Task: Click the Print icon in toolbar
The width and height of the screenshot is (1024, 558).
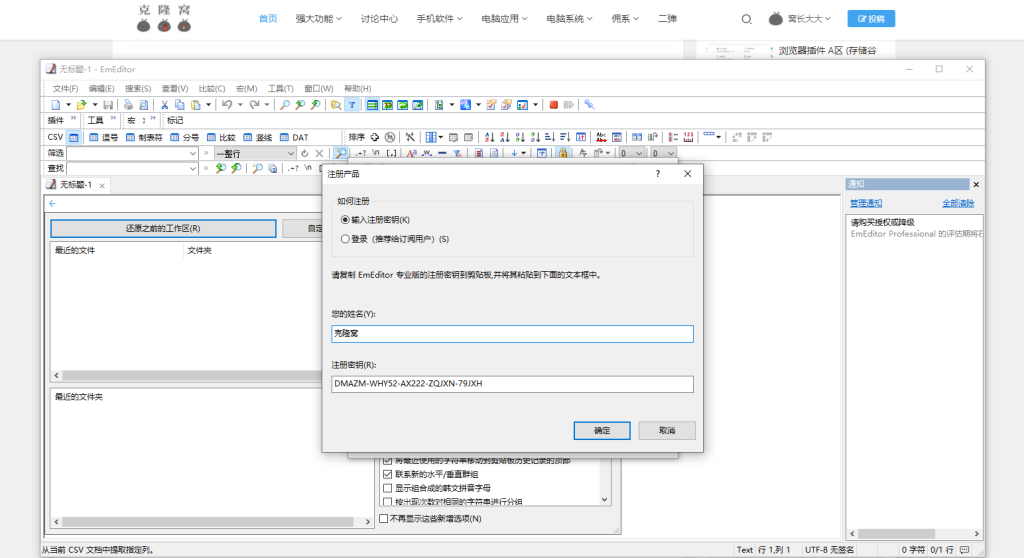Action: click(128, 105)
